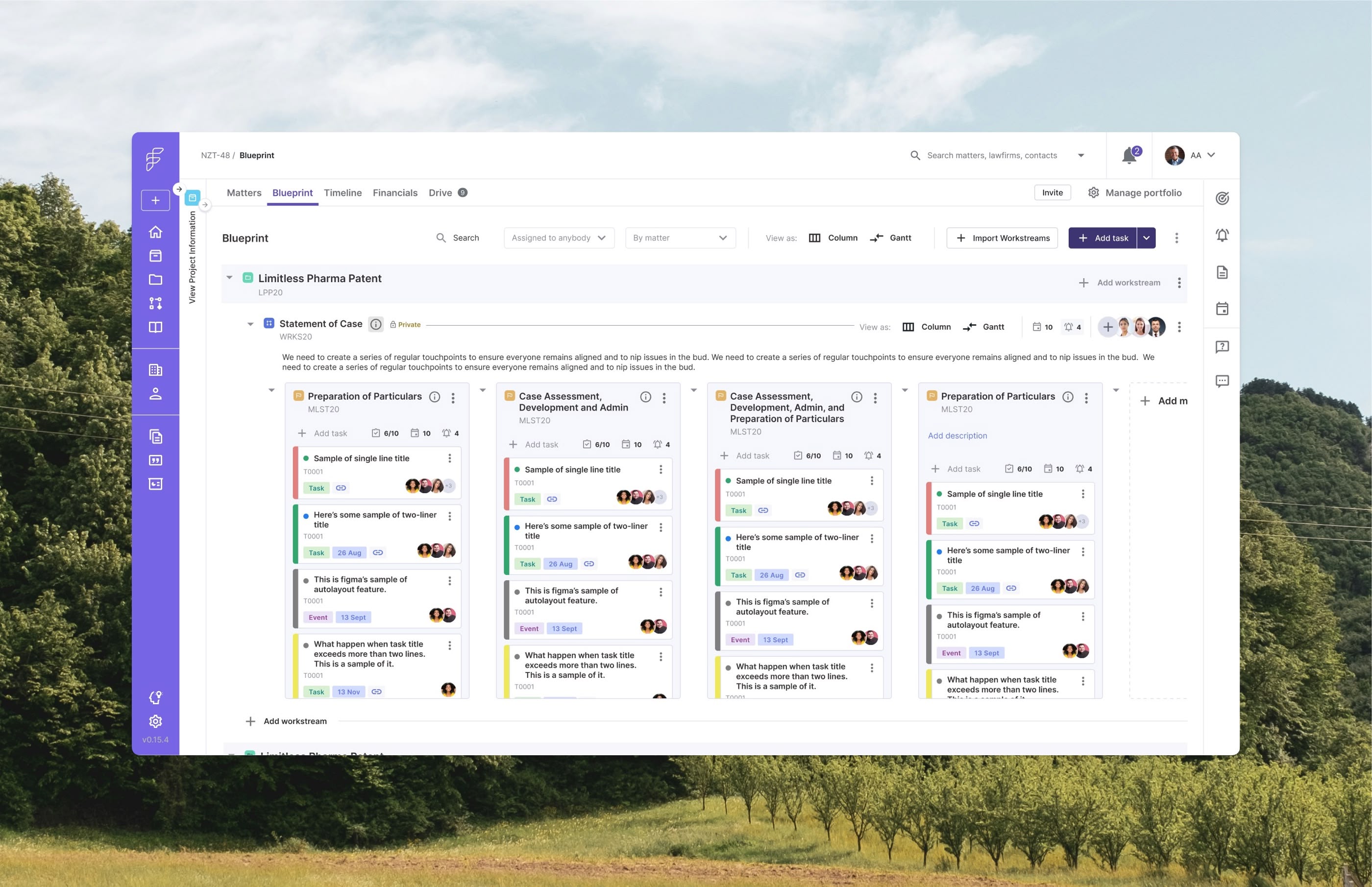
Task: Click Add task in first Preparation of Particulars
Action: 322,433
